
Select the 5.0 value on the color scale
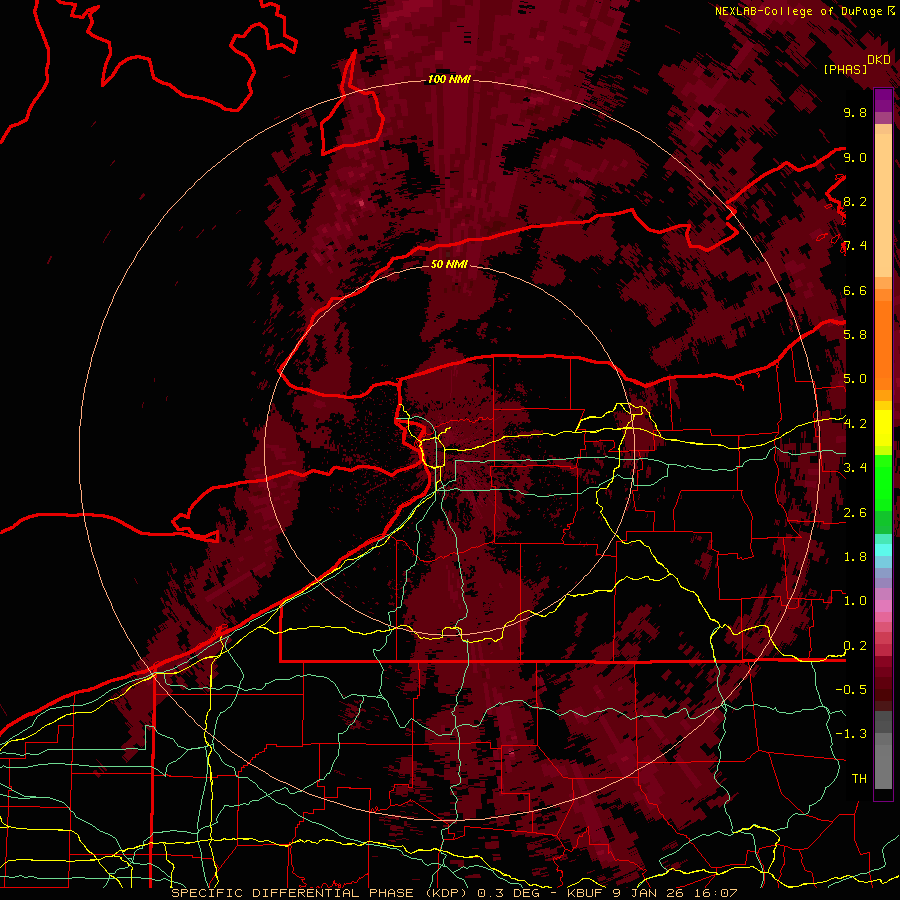pyautogui.click(x=855, y=379)
